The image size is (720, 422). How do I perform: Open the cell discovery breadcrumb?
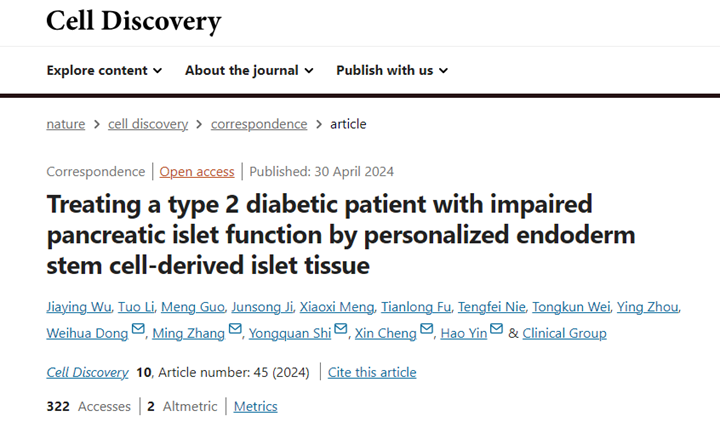(148, 124)
